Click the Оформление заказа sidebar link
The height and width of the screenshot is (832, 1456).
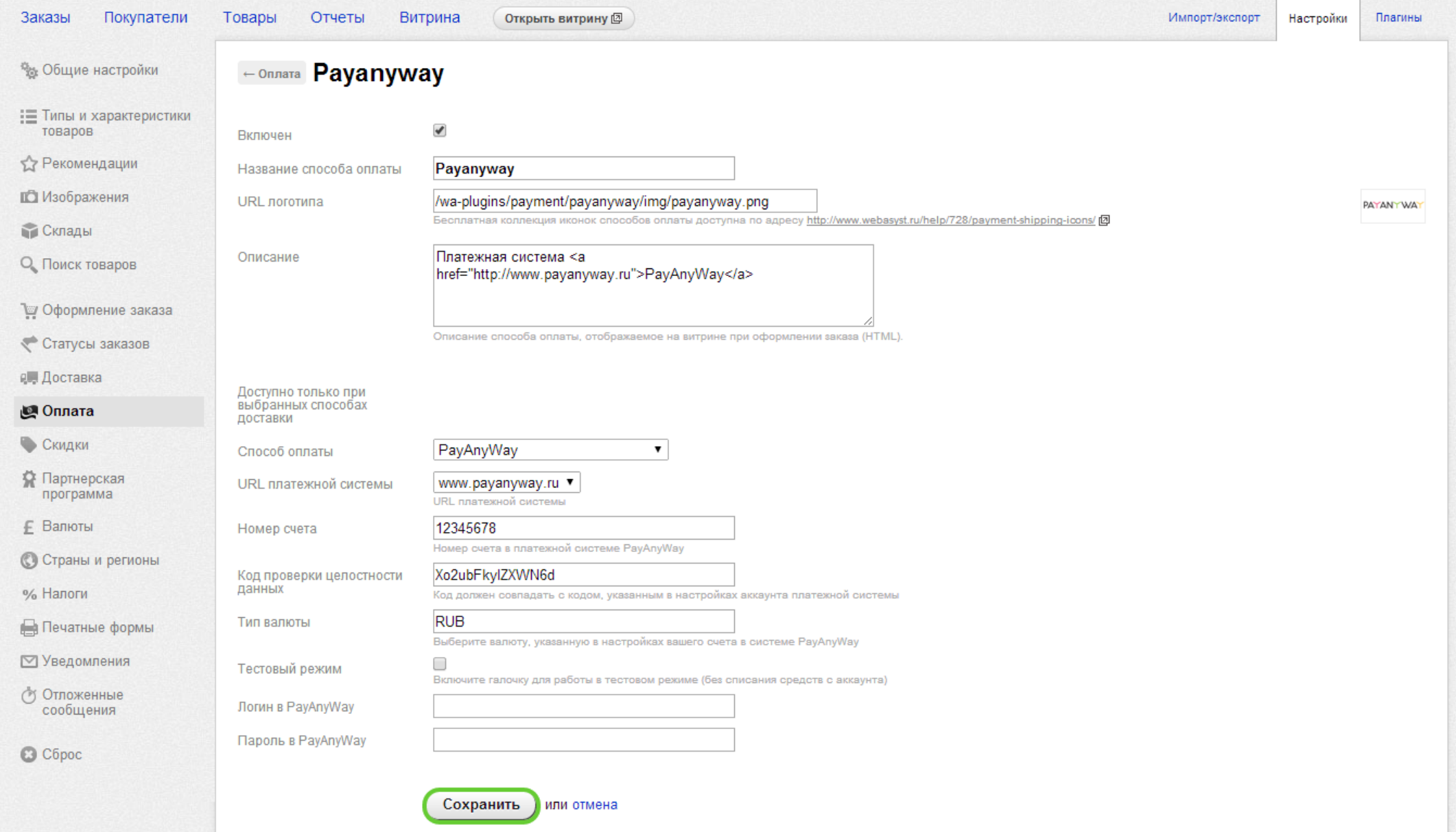click(x=107, y=310)
